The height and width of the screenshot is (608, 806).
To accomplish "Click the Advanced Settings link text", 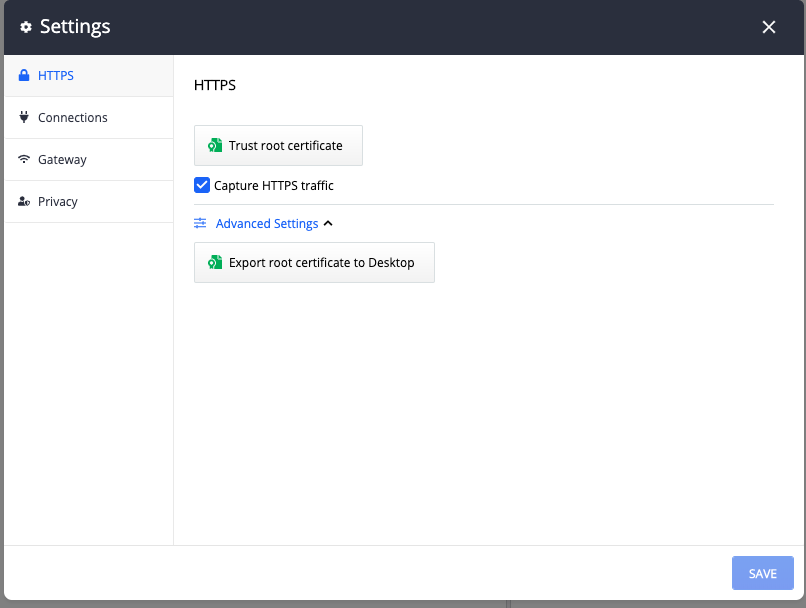I will click(x=267, y=224).
